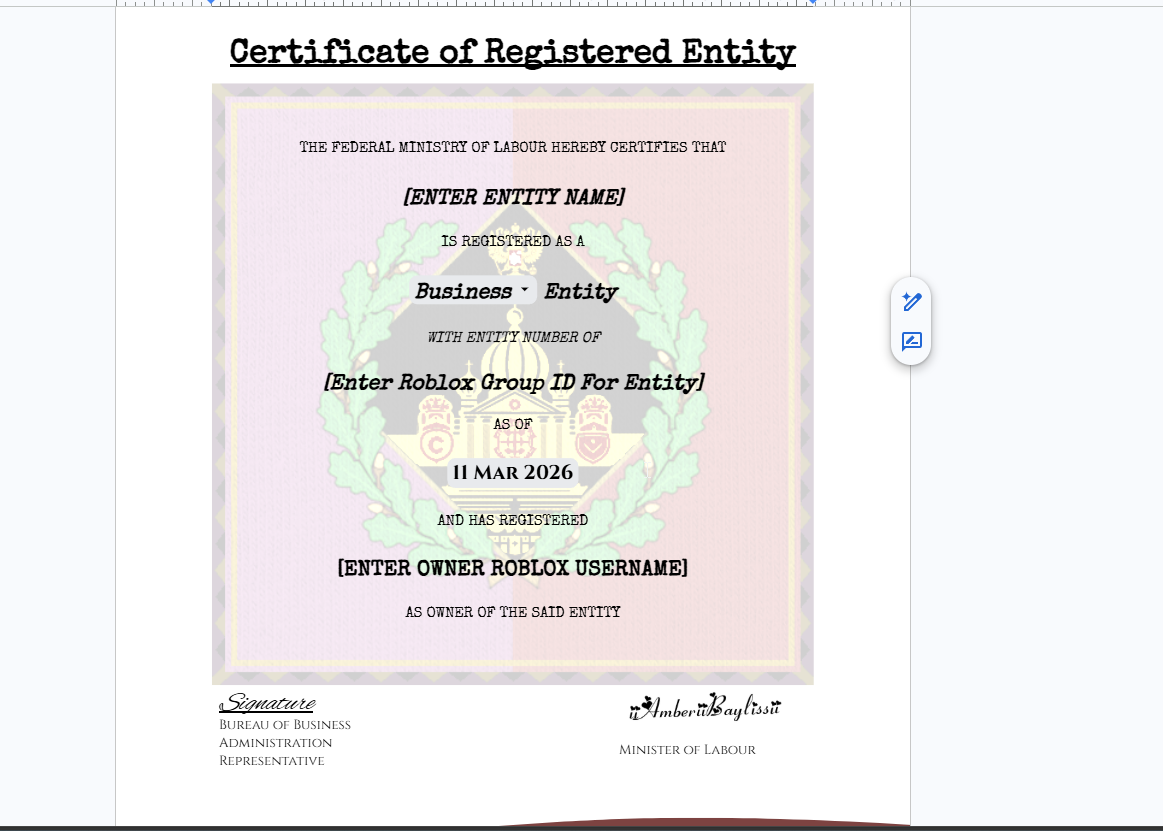The image size is (1163, 831).
Task: Click the [ENTER OWNER ROBLOX USERNAME] placeholder
Action: pos(512,569)
